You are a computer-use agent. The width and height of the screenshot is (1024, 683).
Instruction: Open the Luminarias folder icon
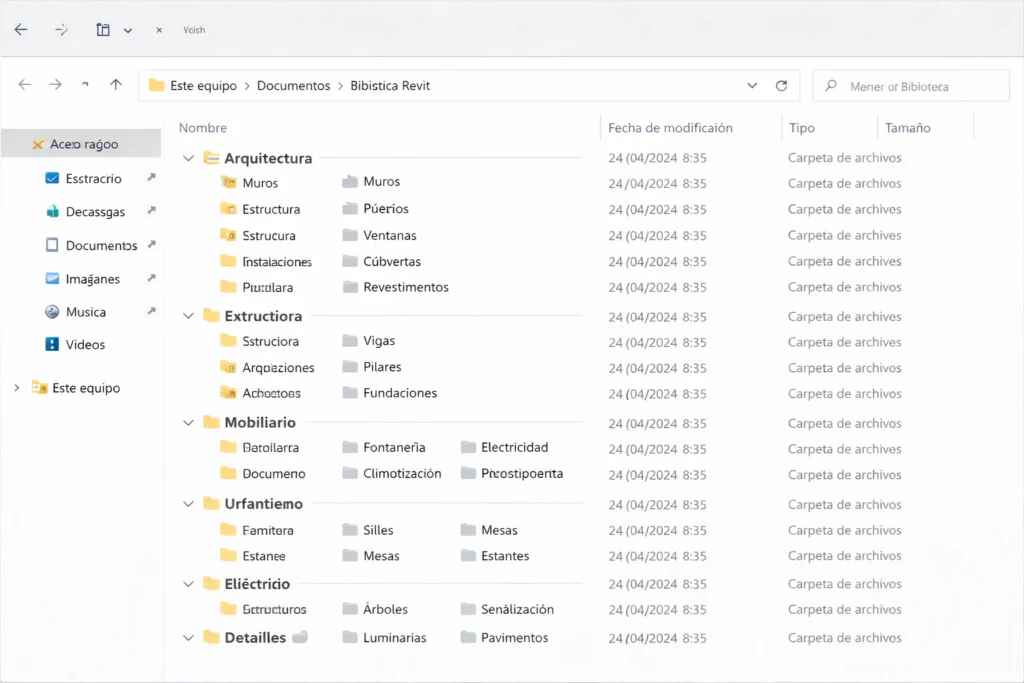click(350, 638)
